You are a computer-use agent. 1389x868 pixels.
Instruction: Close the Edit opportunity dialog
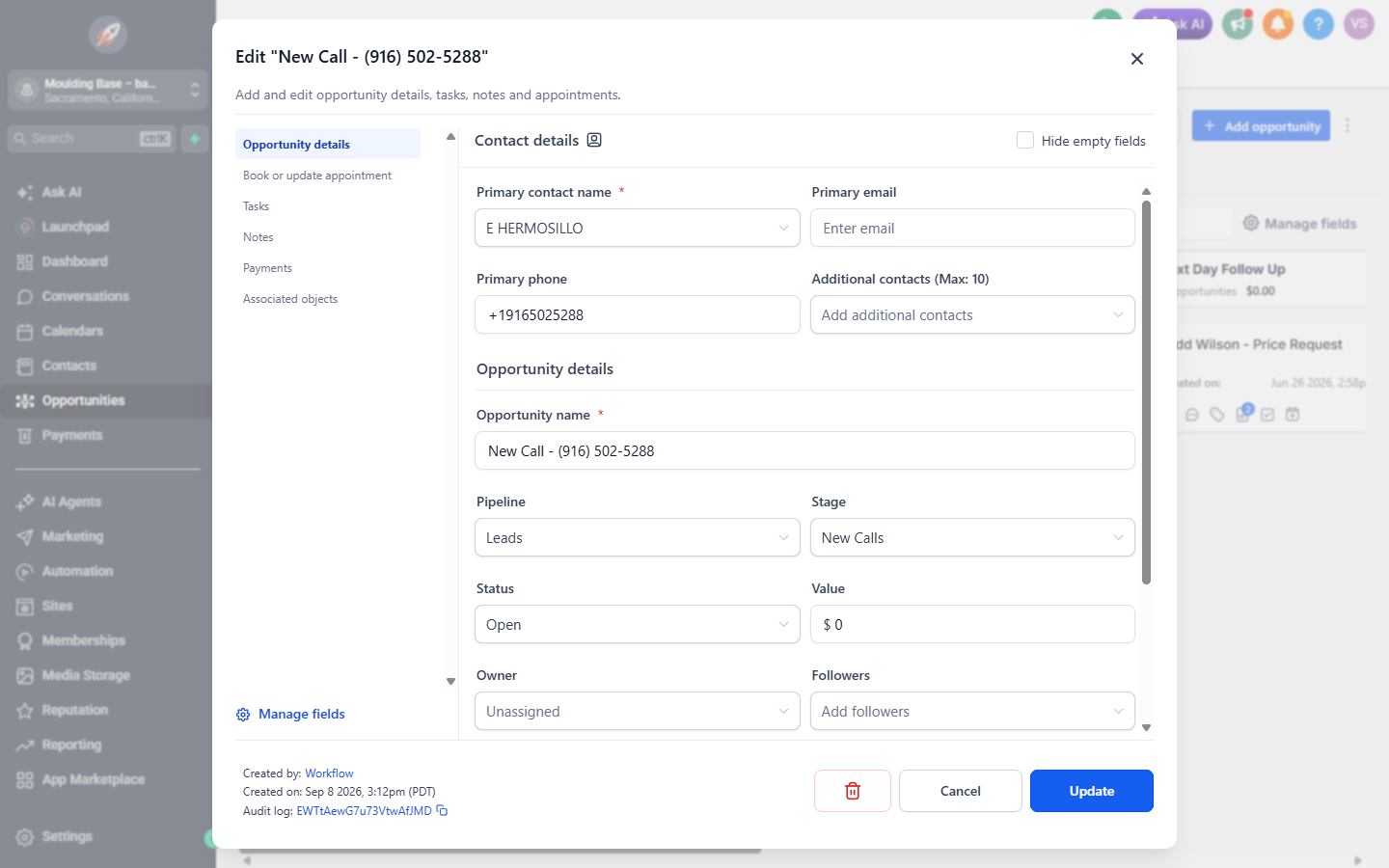[1137, 59]
